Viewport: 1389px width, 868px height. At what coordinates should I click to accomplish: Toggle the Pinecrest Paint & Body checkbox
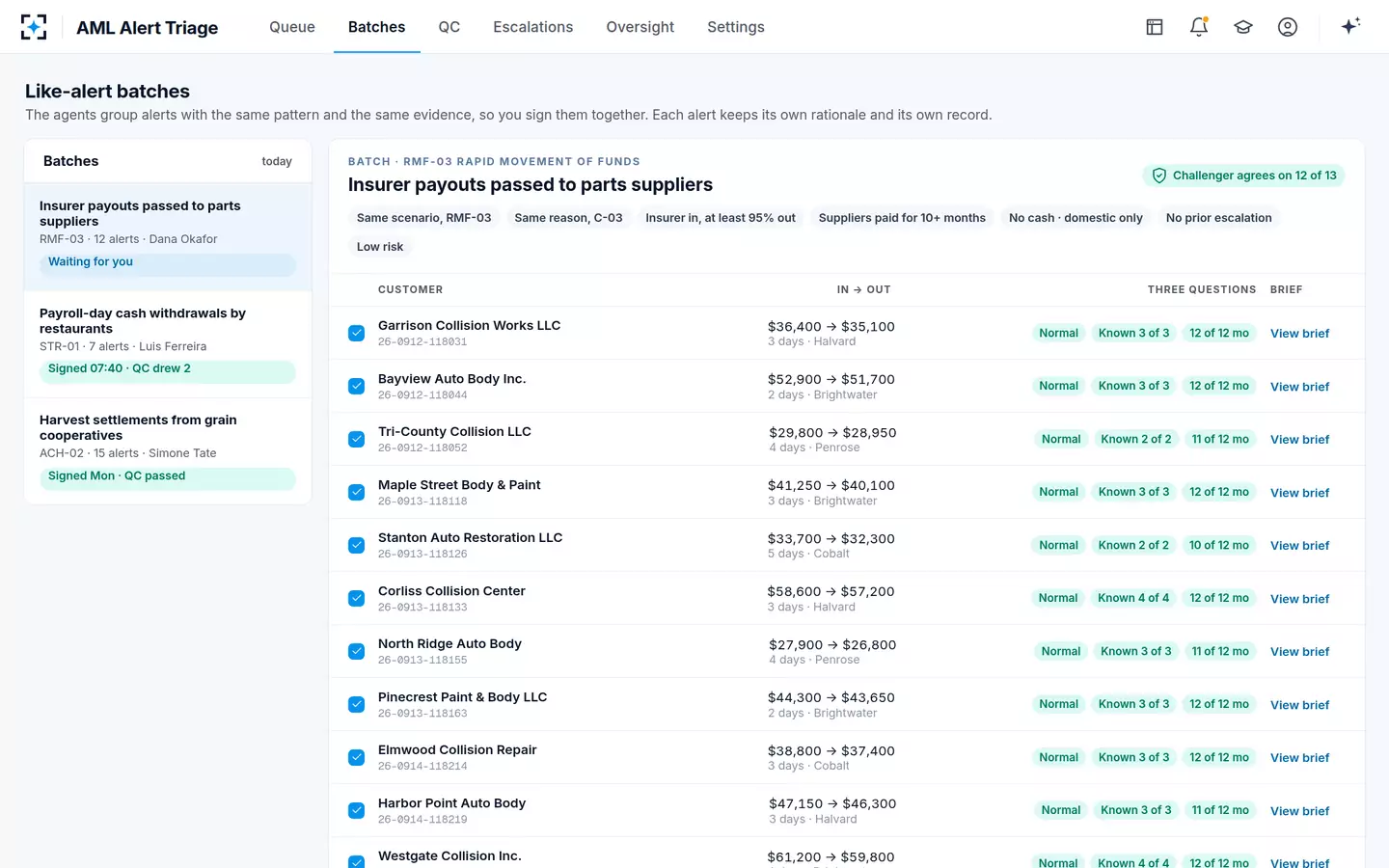pos(357,704)
